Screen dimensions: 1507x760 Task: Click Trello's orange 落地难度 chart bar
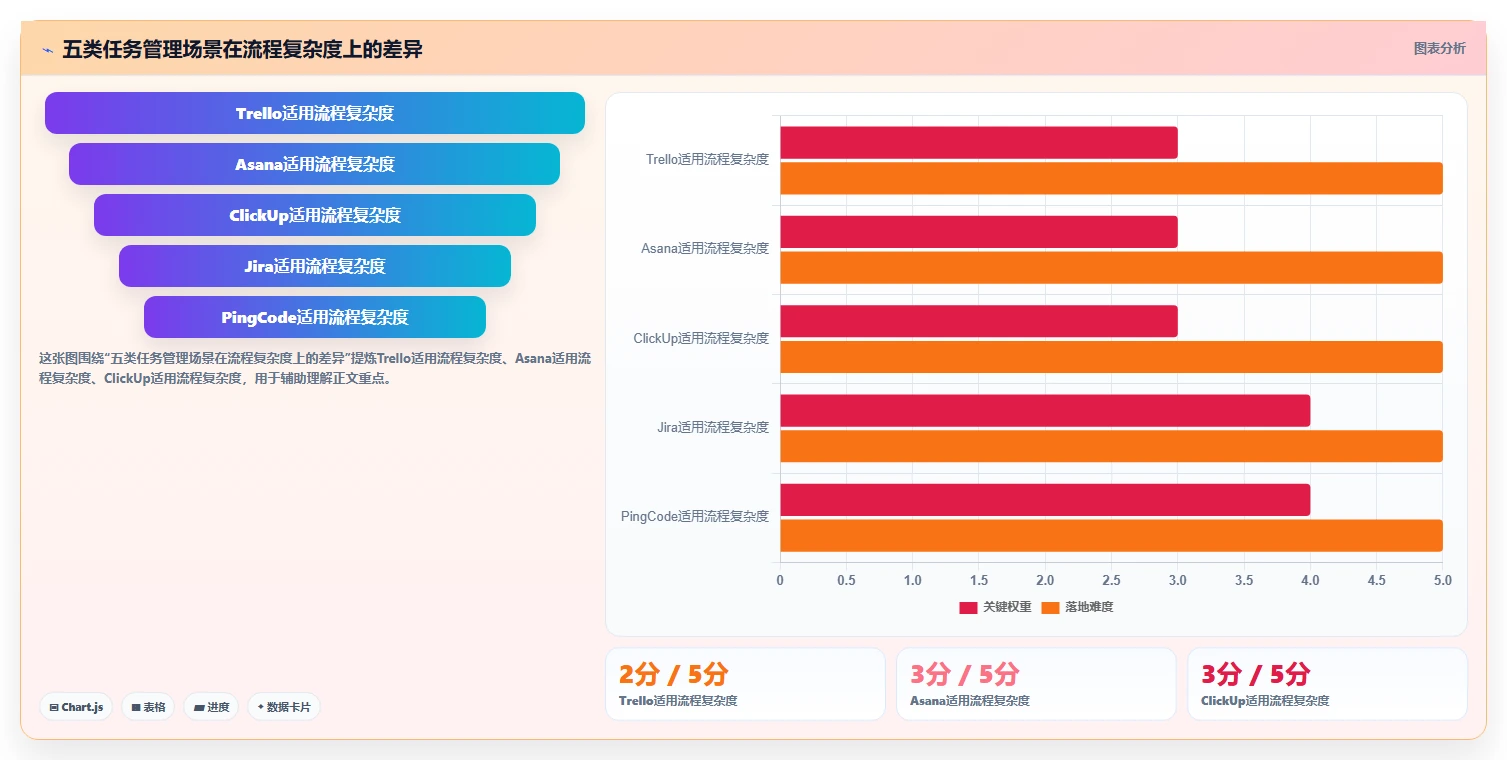(x=1111, y=178)
